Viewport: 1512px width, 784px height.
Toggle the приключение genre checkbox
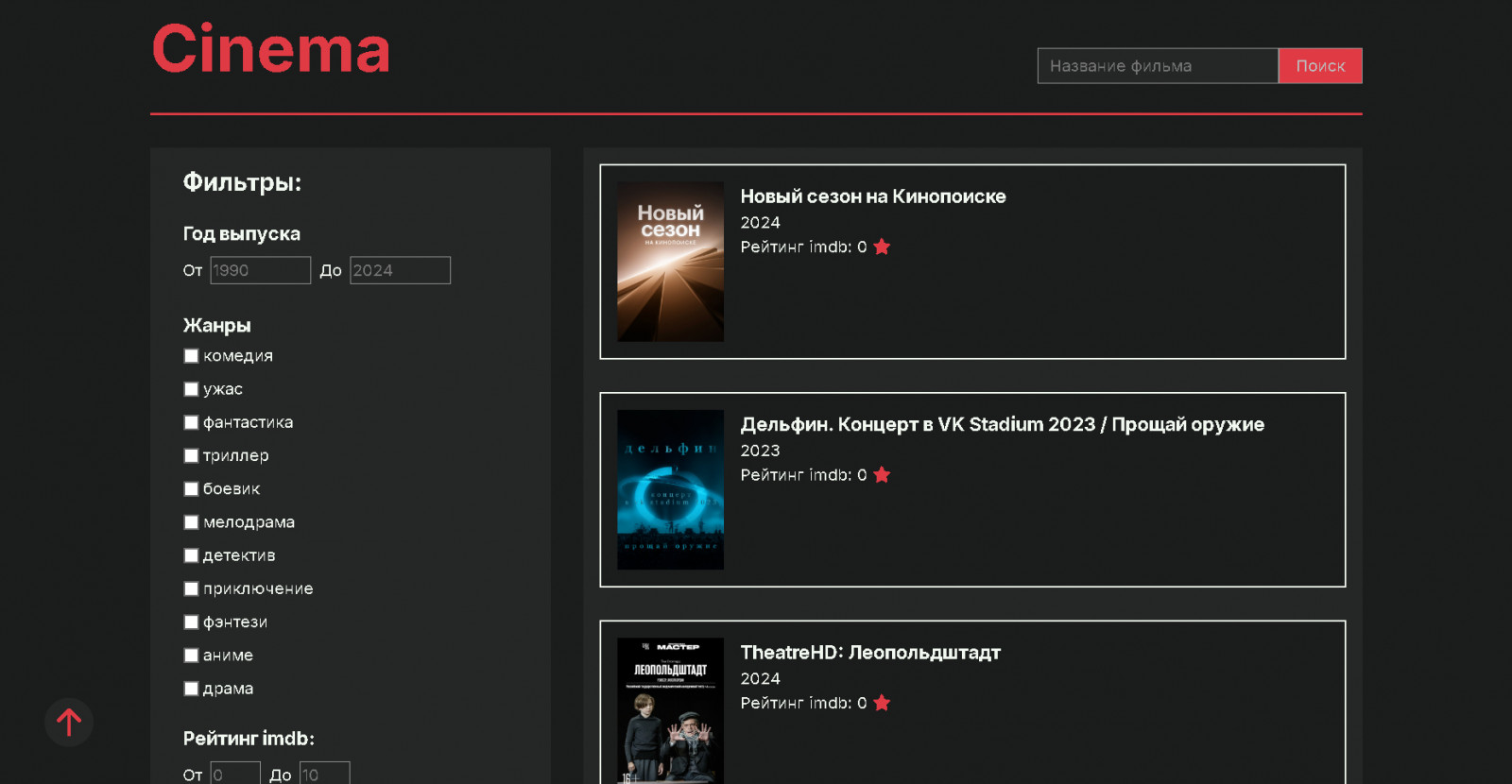click(191, 588)
